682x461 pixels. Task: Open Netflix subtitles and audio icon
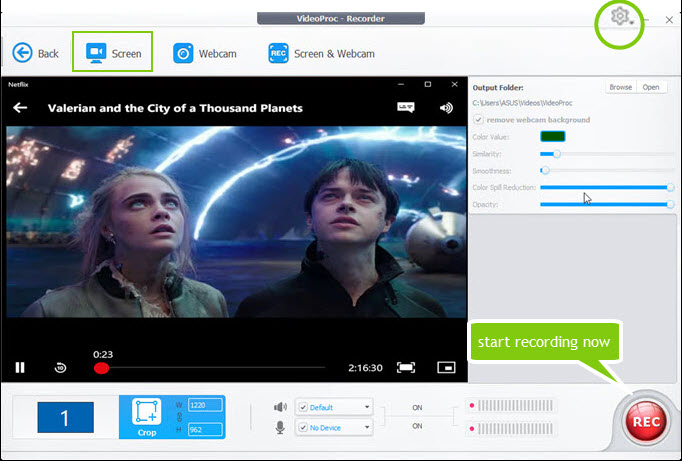point(405,107)
